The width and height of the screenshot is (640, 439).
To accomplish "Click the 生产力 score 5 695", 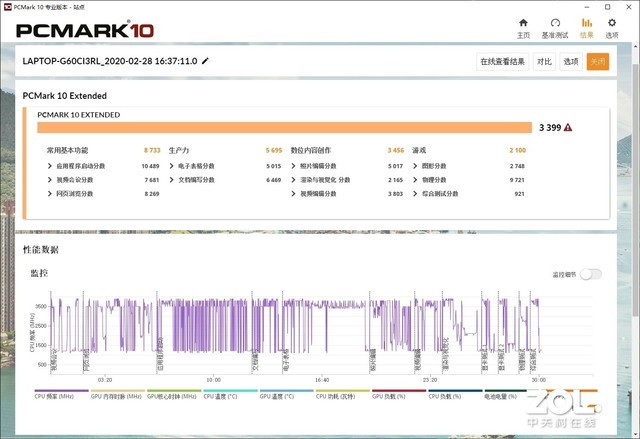I will coord(274,150).
